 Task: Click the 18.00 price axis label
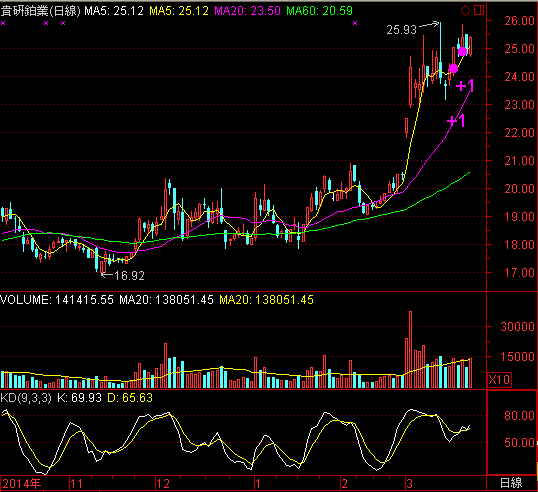(x=519, y=245)
